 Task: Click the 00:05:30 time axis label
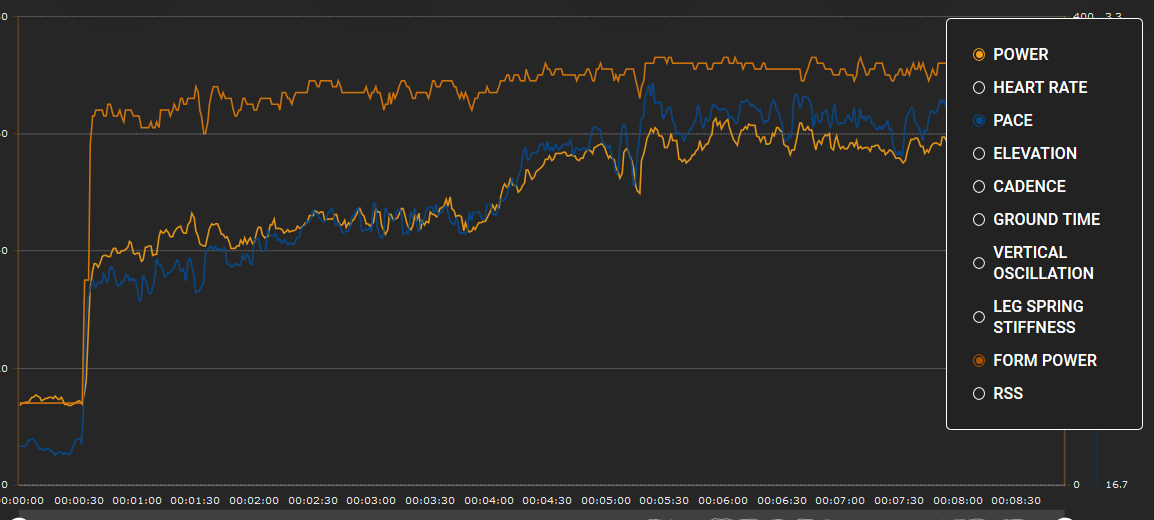(x=665, y=500)
